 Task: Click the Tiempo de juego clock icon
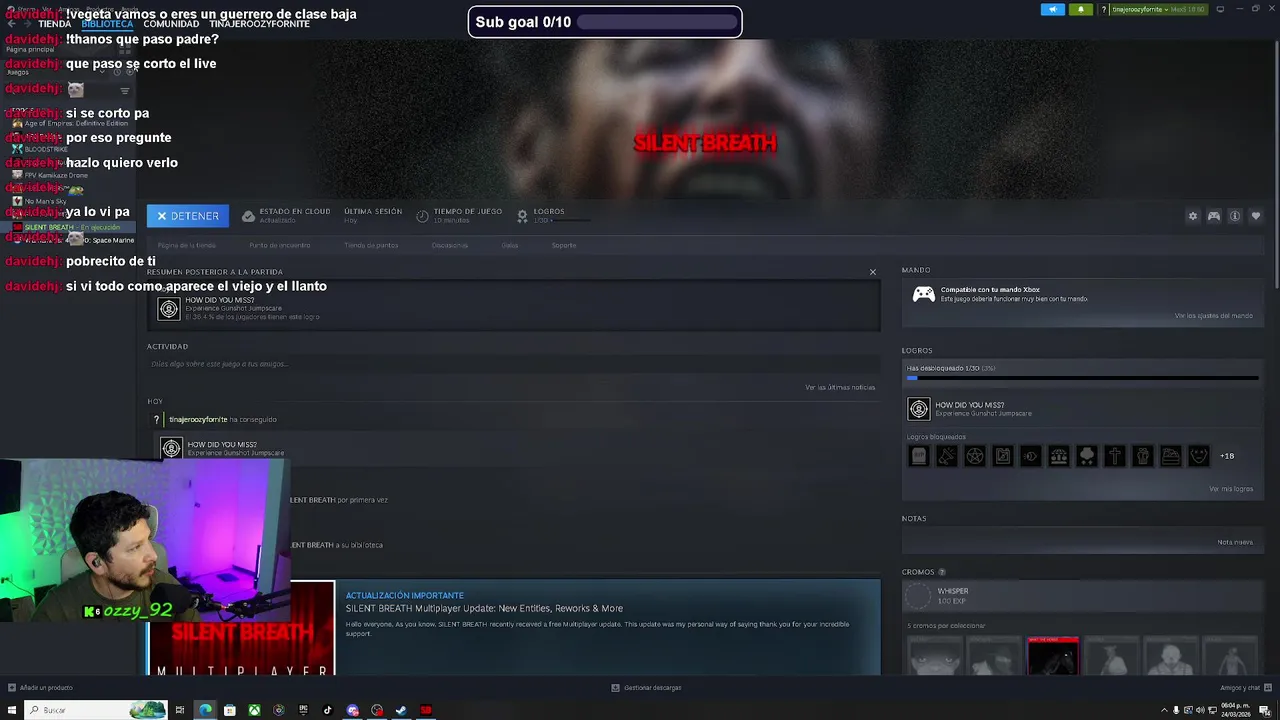click(422, 216)
